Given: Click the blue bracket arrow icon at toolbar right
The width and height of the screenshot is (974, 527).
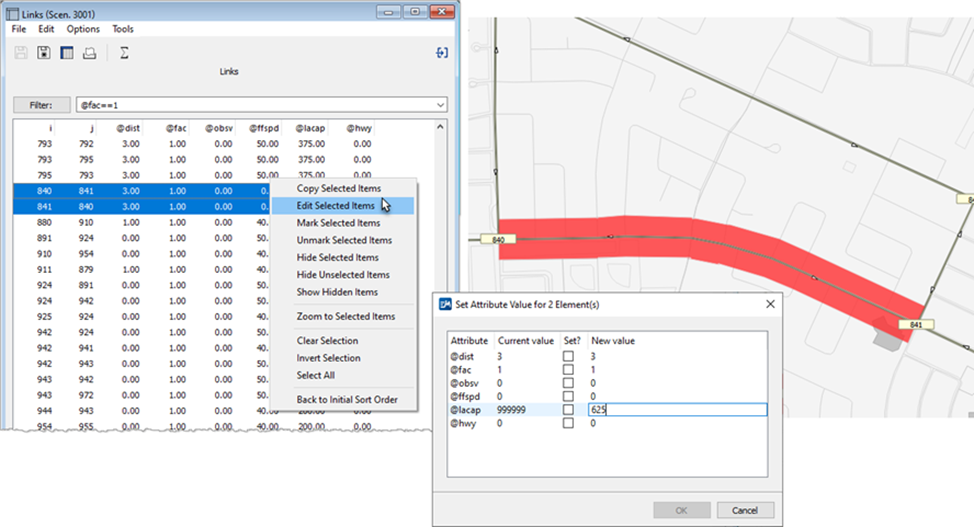Looking at the screenshot, I should tap(442, 53).
